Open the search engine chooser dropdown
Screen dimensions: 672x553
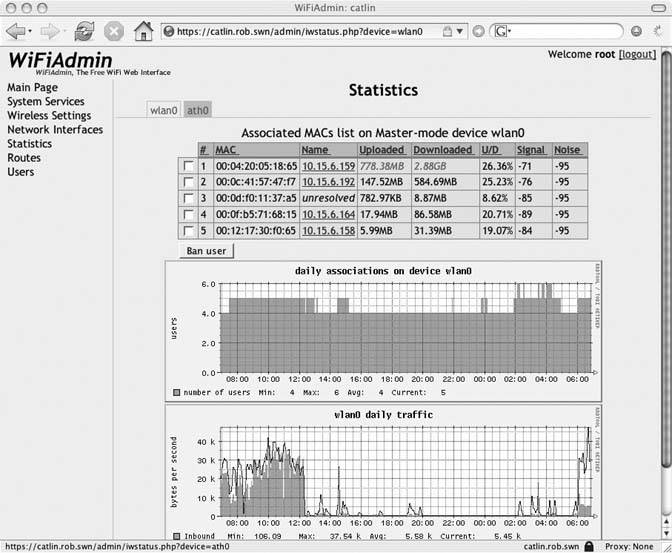point(509,32)
